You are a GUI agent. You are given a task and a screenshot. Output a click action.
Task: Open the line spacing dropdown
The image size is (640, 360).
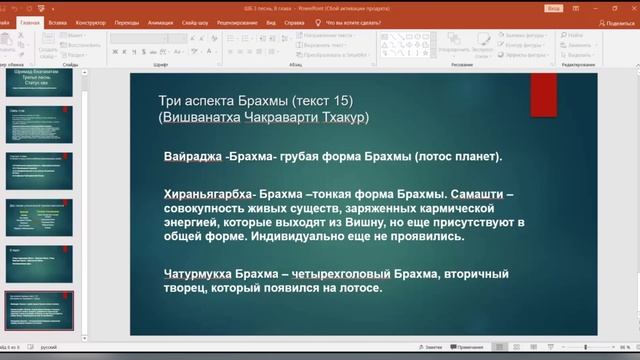pos(285,39)
